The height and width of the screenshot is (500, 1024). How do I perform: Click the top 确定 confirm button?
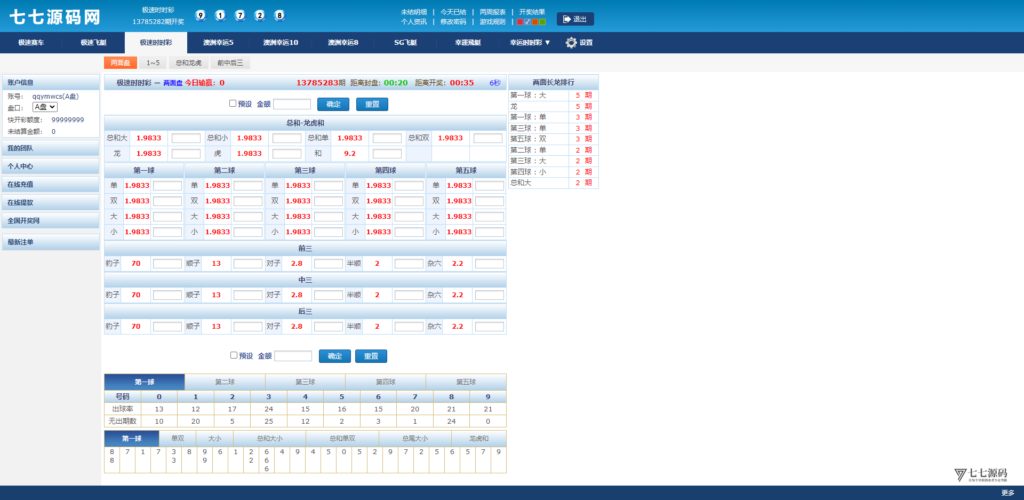point(332,104)
